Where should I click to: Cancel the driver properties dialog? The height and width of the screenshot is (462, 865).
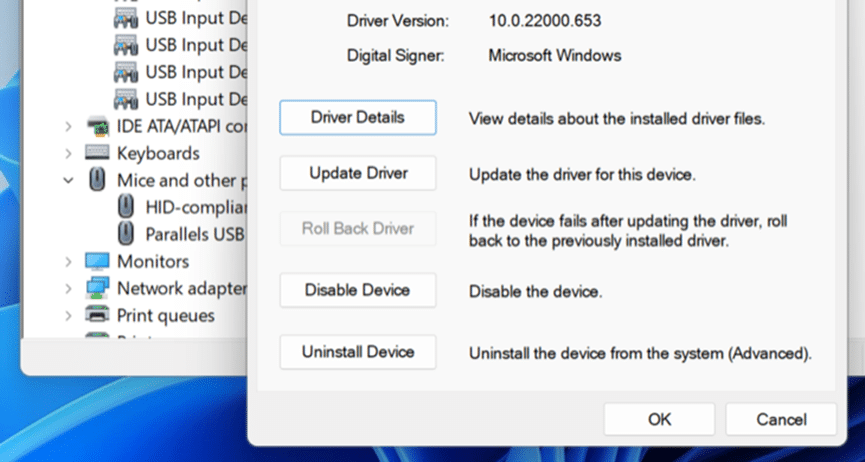coord(781,419)
